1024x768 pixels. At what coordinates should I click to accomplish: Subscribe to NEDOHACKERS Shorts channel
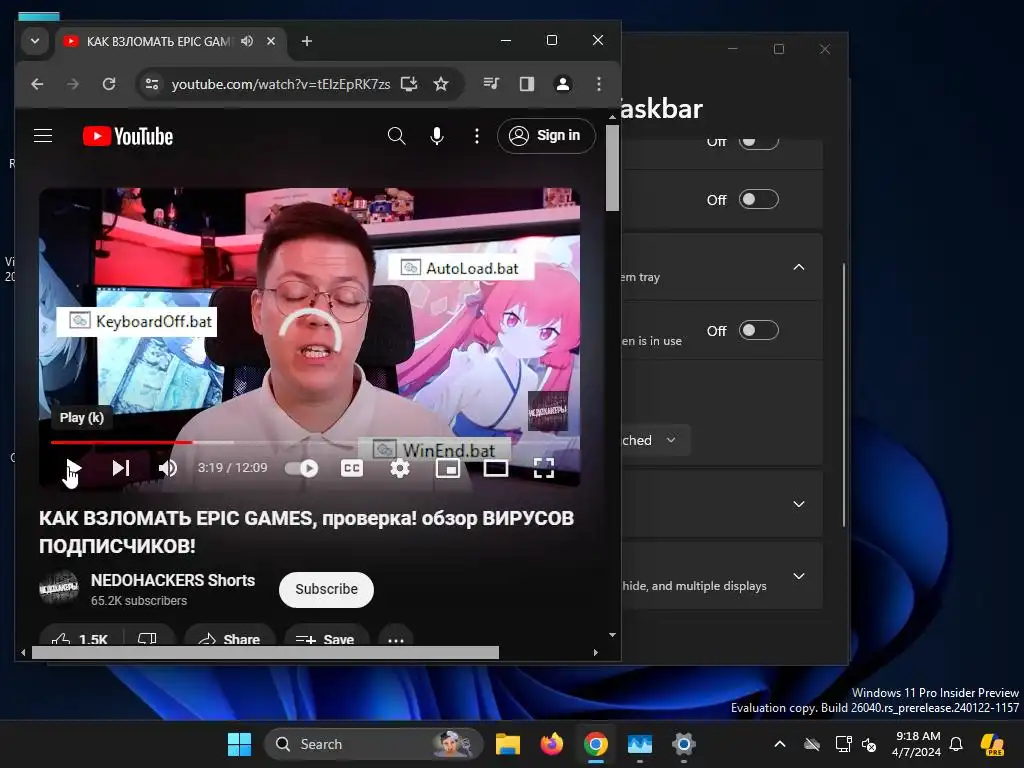click(326, 589)
